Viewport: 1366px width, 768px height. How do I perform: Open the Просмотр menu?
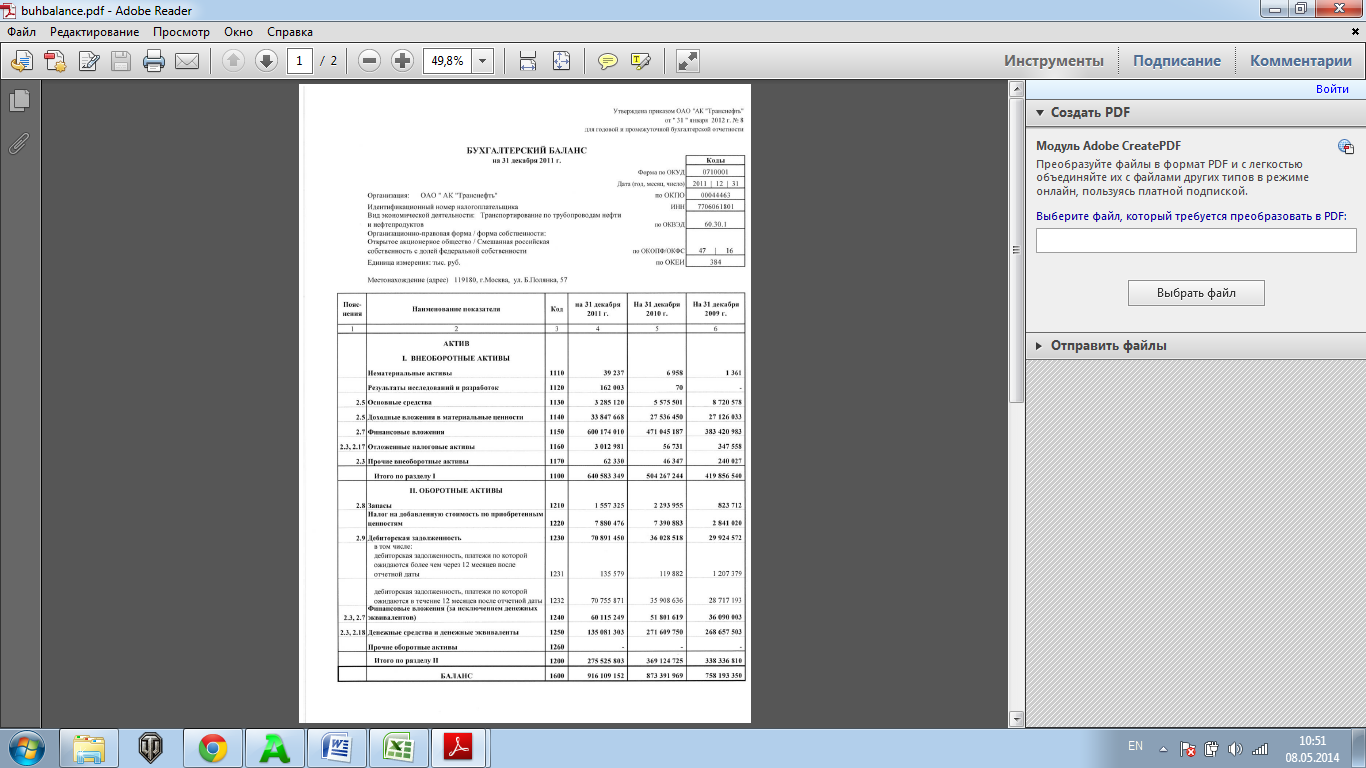[x=181, y=32]
